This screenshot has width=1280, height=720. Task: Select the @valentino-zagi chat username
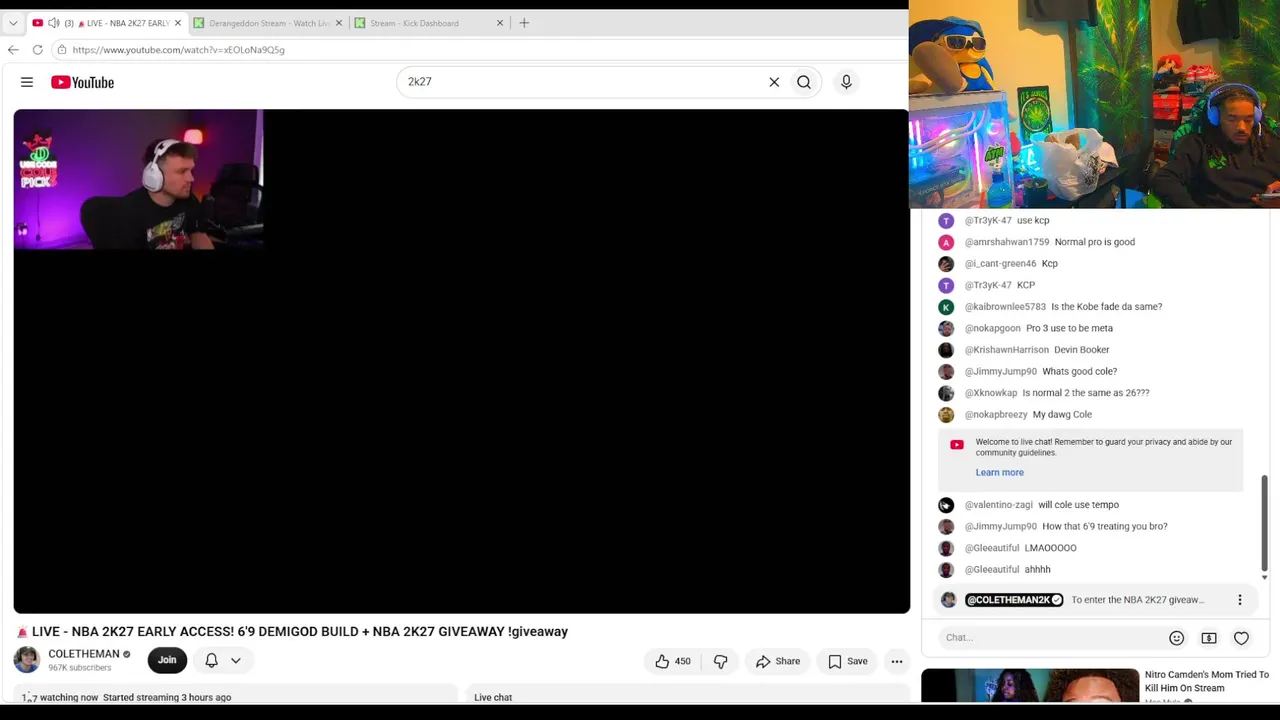point(999,505)
